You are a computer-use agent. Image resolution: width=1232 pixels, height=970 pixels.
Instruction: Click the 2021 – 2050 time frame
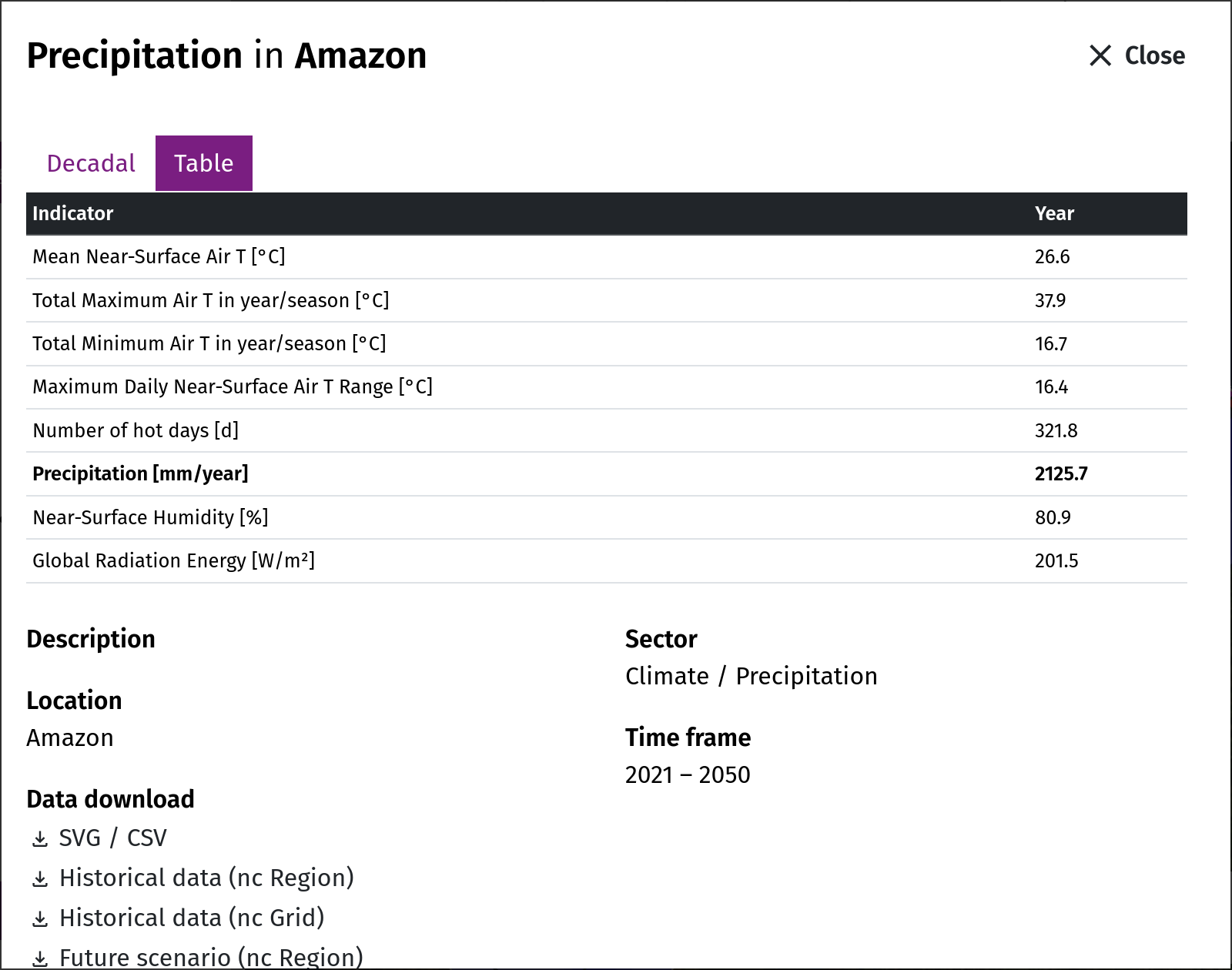coord(688,774)
